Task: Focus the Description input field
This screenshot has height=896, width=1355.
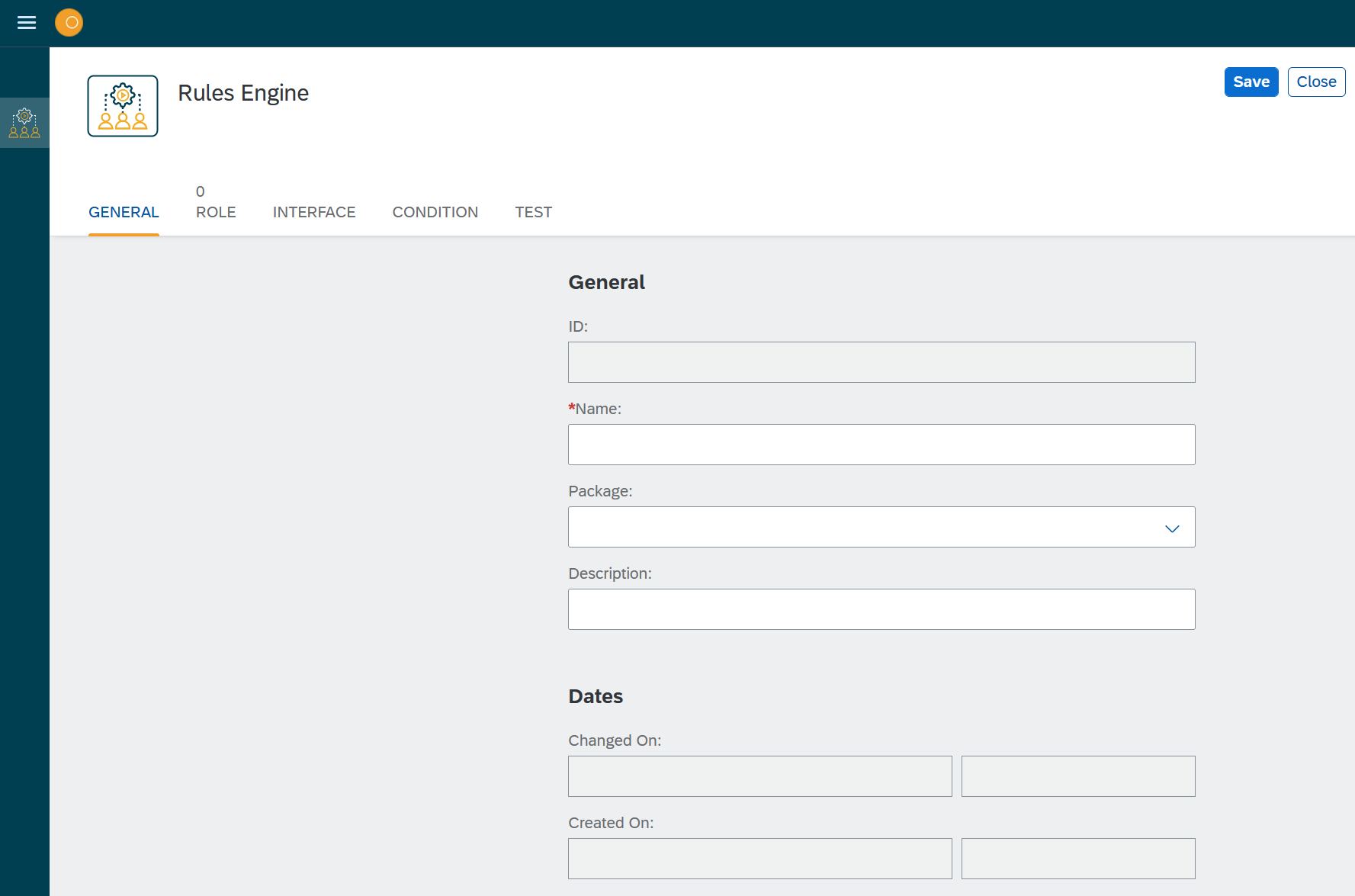Action: pyautogui.click(x=881, y=609)
